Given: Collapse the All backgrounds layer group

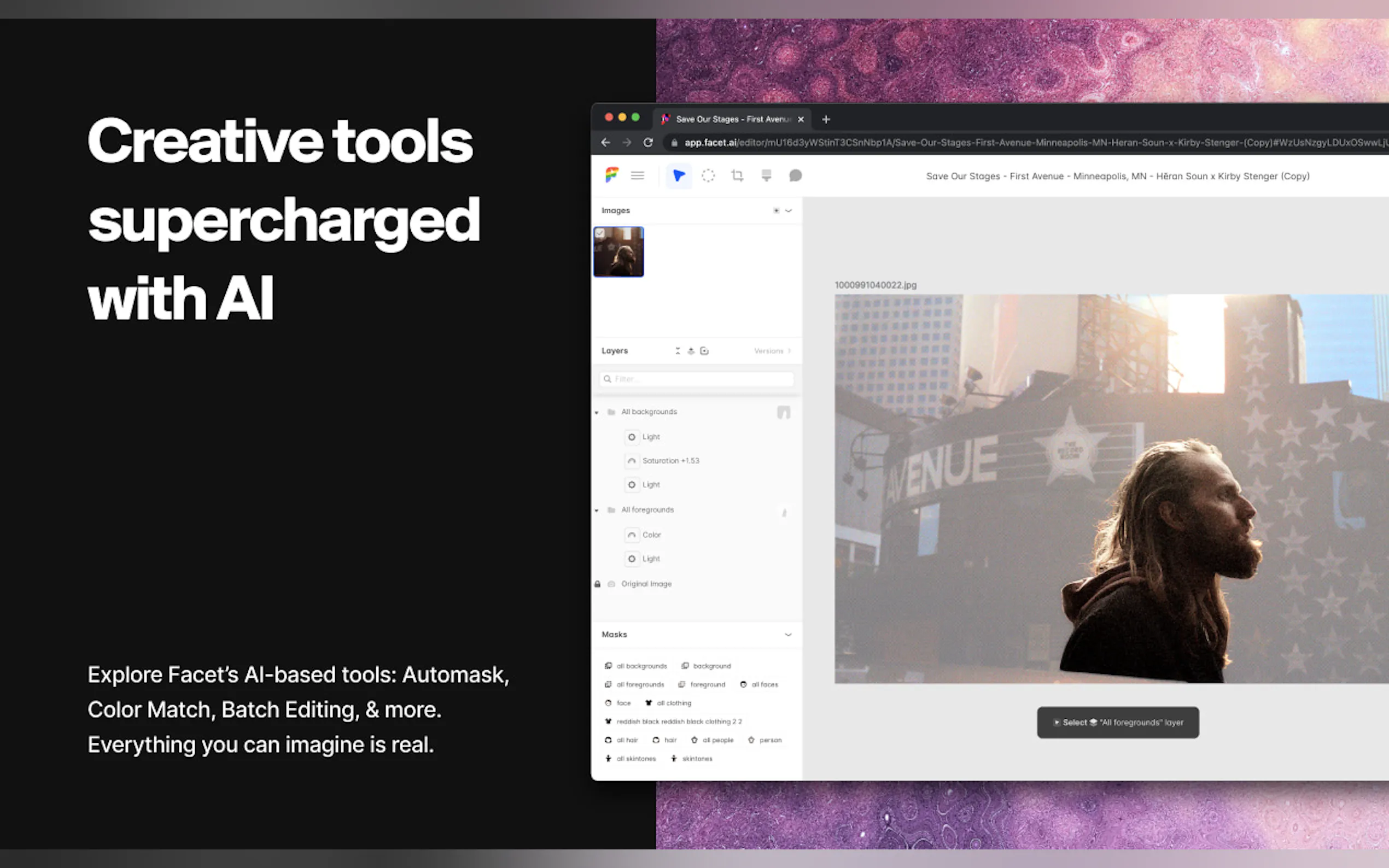Looking at the screenshot, I should pos(597,412).
